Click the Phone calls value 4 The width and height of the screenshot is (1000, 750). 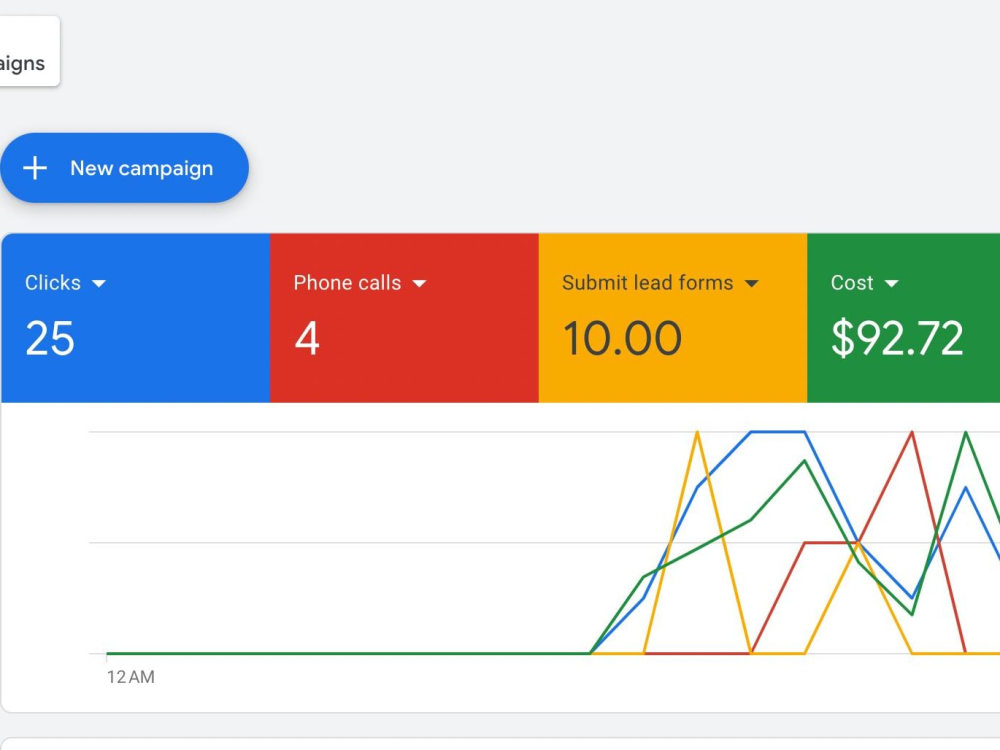pos(307,338)
